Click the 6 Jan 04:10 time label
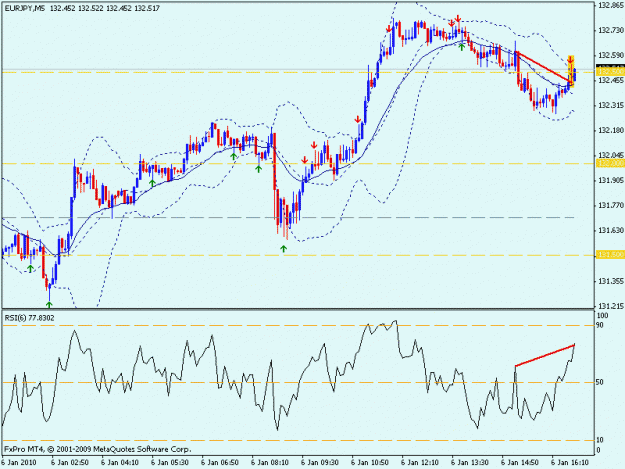625x469 pixels. tap(120, 463)
